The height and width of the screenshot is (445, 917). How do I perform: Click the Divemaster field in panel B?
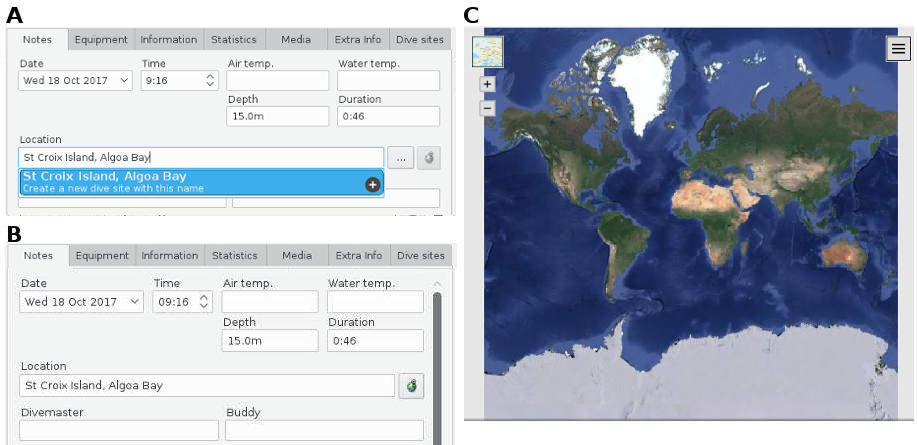[119, 430]
